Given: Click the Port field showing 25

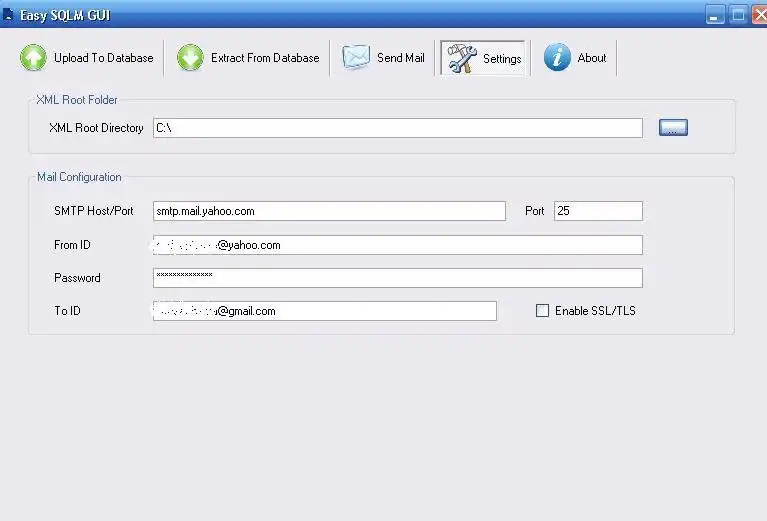Looking at the screenshot, I should click(598, 211).
